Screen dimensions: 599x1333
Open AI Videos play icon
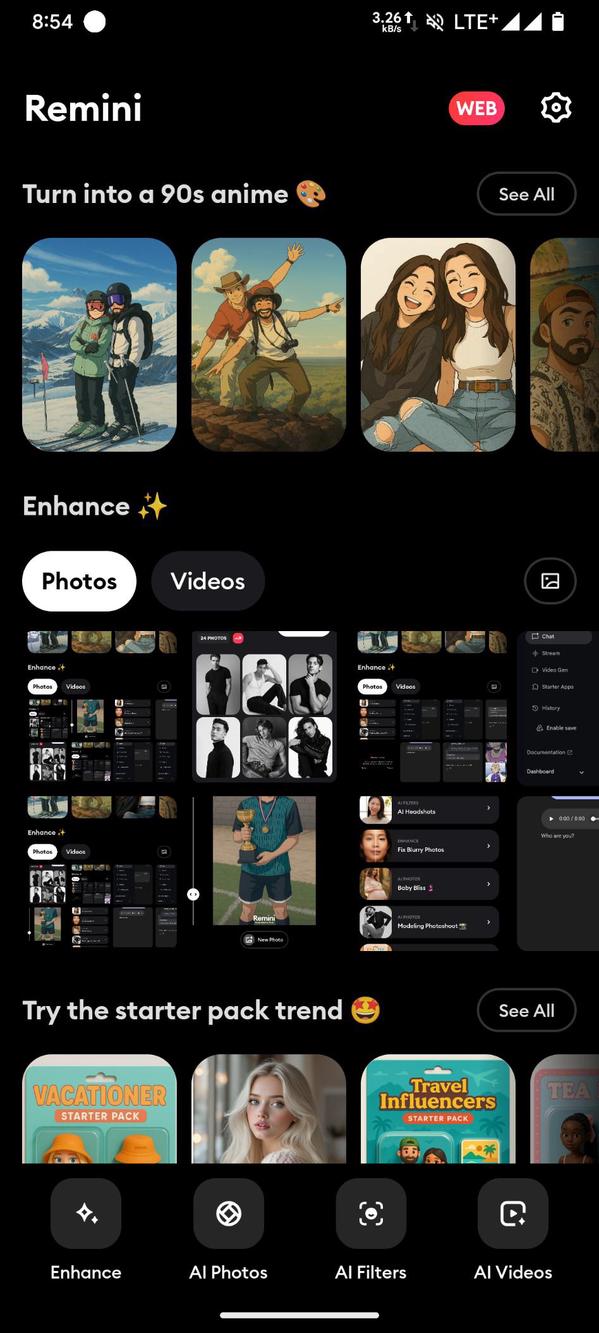(513, 1214)
